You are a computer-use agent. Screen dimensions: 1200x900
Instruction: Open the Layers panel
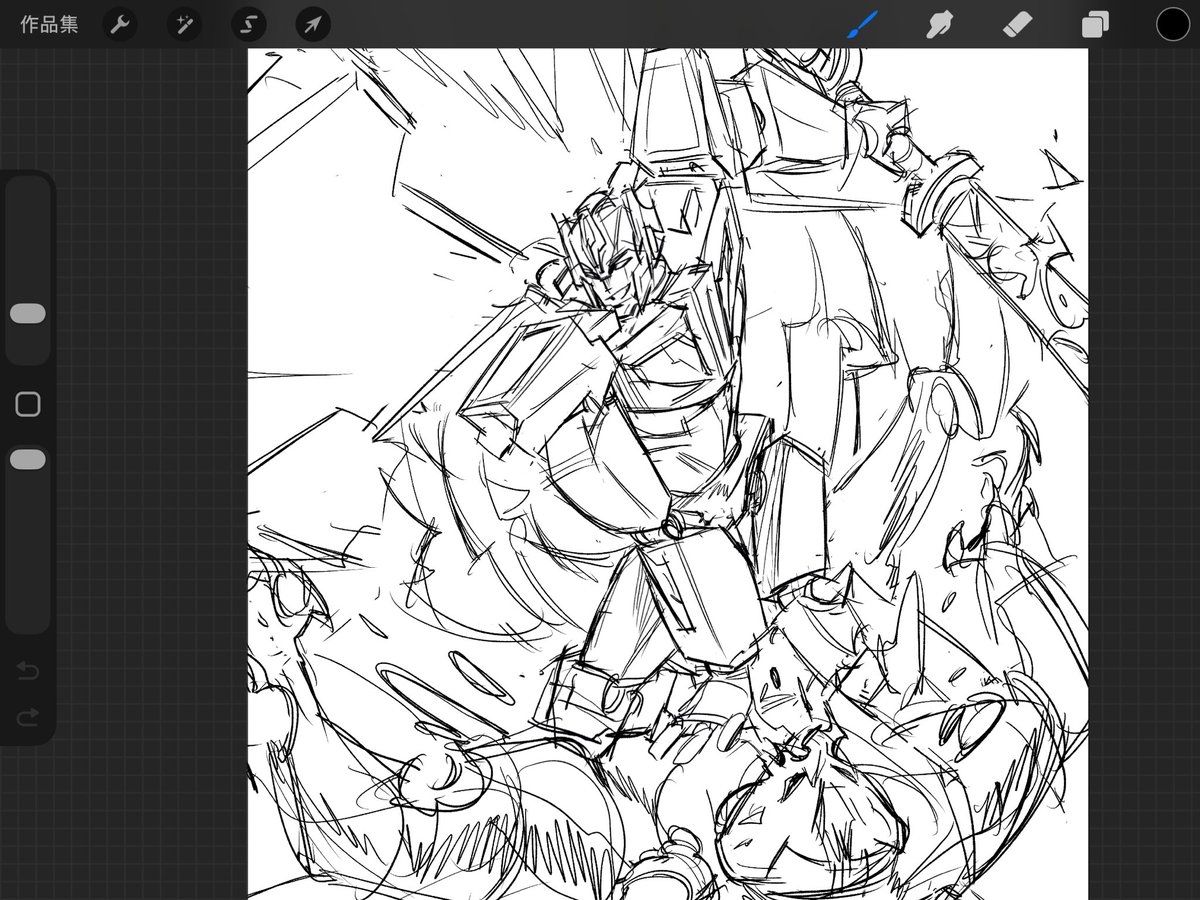point(1095,24)
